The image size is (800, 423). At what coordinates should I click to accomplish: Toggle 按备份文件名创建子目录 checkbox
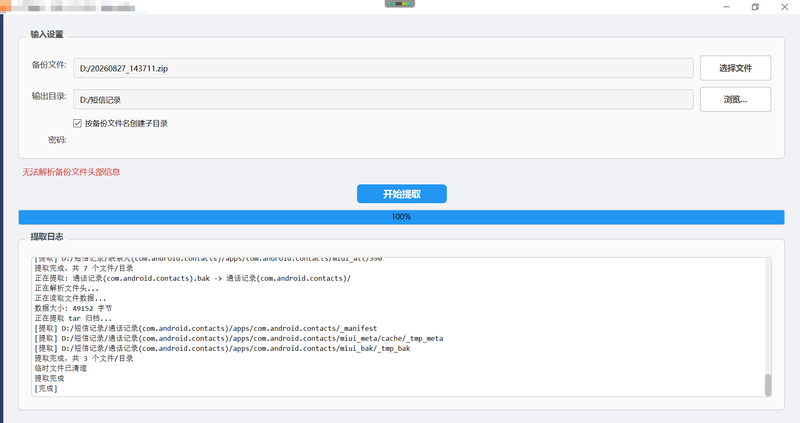tap(78, 123)
